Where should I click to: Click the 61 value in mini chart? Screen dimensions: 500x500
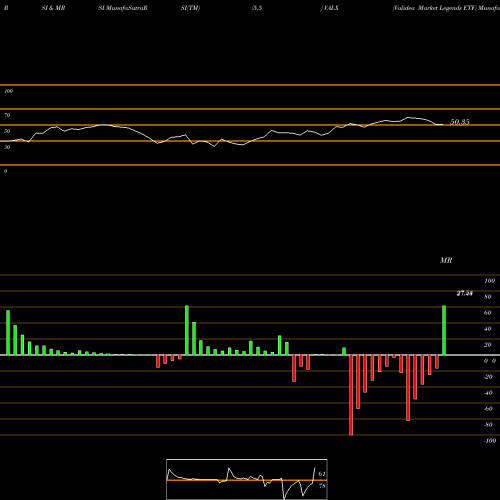322,474
